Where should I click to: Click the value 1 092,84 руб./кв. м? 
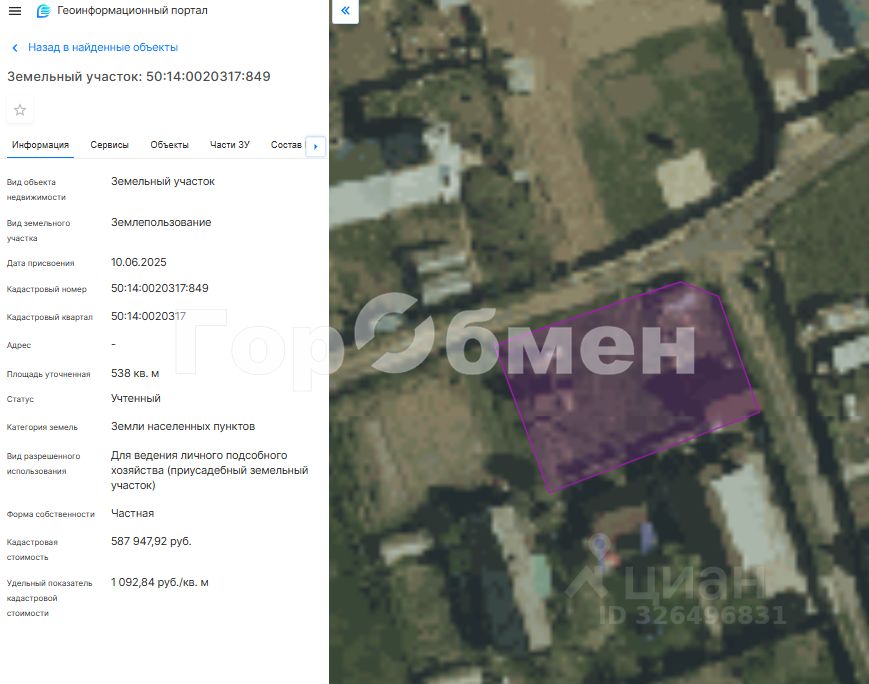(160, 583)
